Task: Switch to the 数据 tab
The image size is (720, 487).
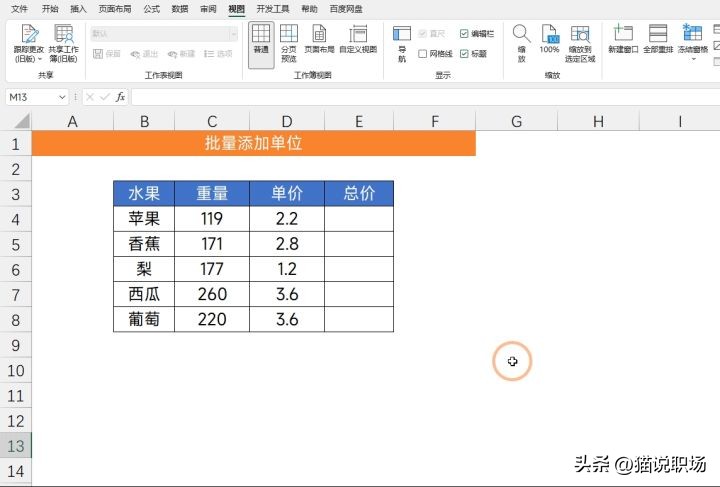Action: (180, 9)
